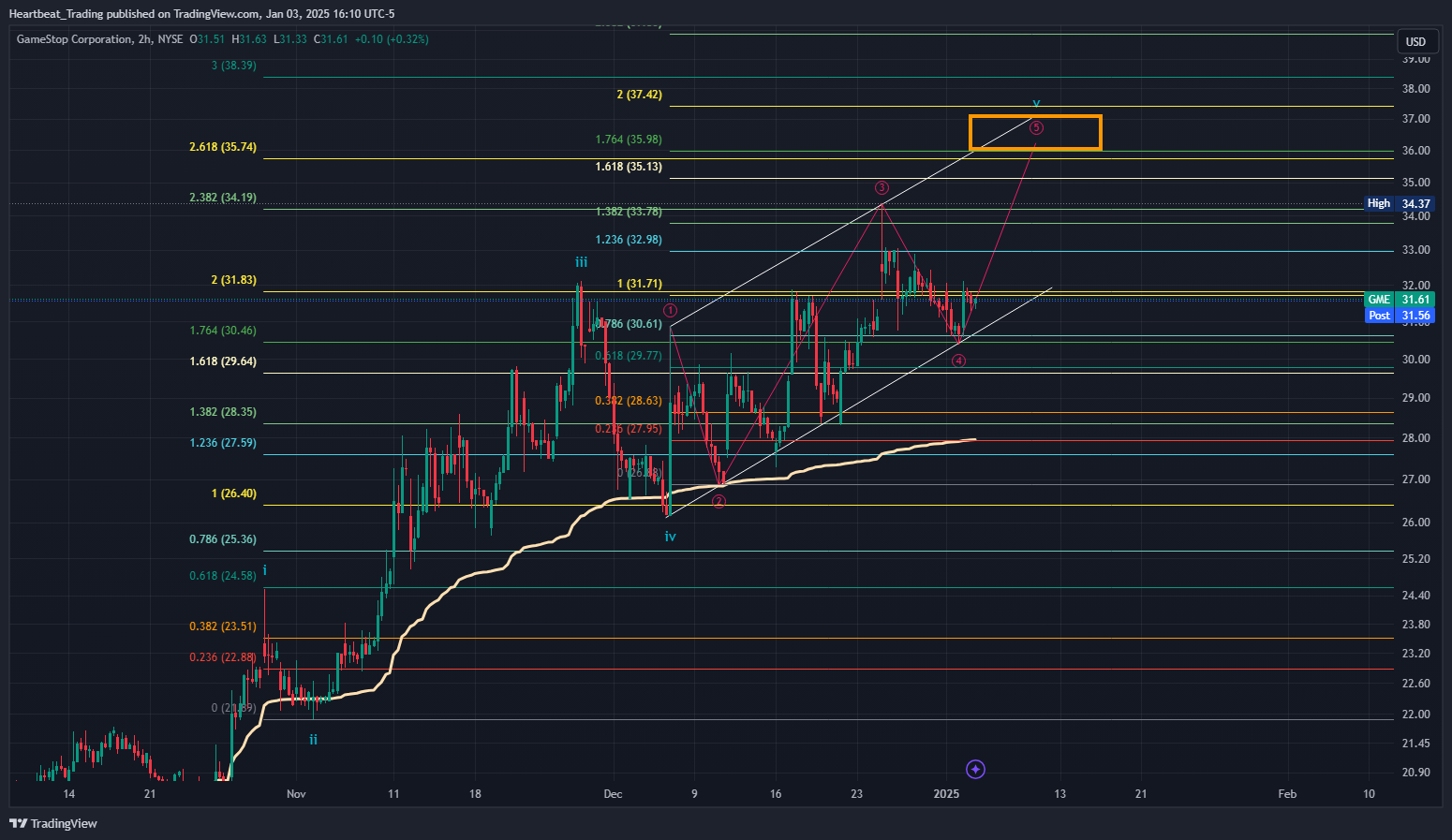Click Fibonacci label 1.618 (29.64)
Image resolution: width=1452 pixels, height=840 pixels.
tap(223, 361)
